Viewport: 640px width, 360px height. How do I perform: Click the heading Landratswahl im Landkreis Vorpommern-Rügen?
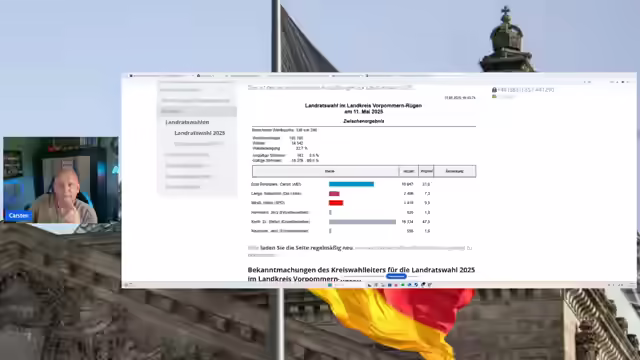(x=363, y=105)
